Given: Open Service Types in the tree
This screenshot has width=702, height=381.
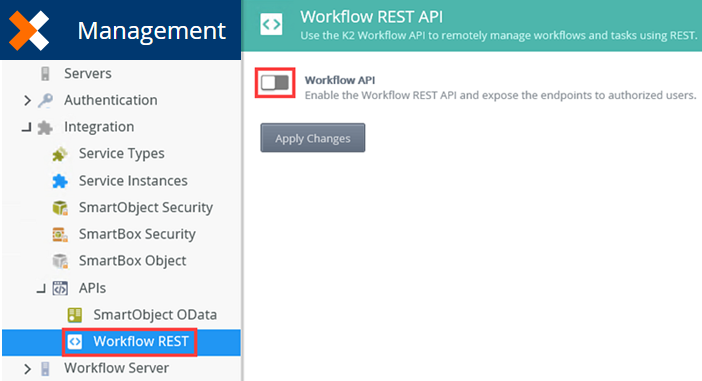Looking at the screenshot, I should [x=122, y=154].
